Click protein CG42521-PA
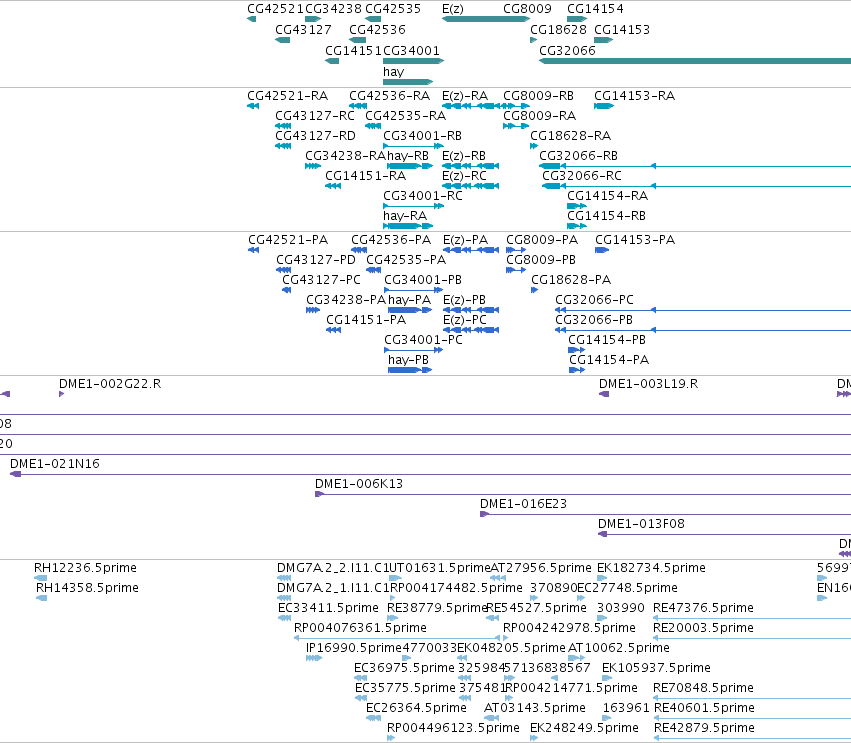Image resolution: width=851 pixels, height=743 pixels. 288,240
